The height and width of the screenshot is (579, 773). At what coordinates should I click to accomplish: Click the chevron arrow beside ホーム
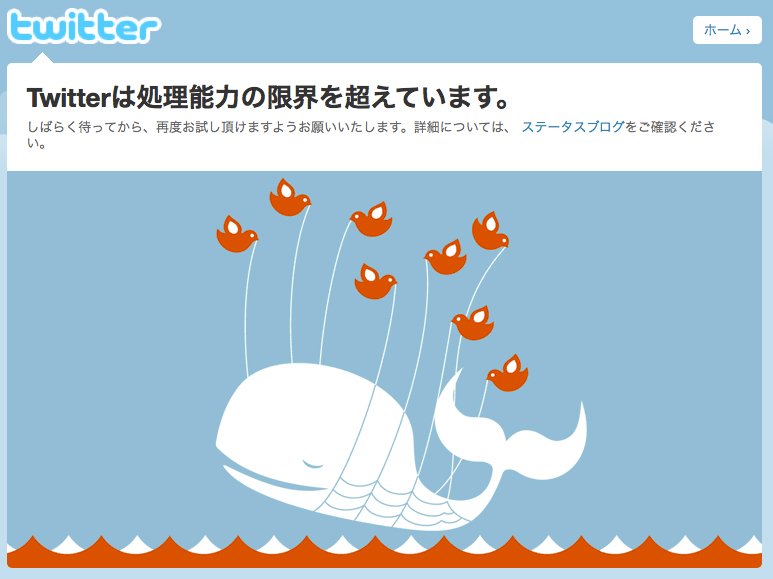pyautogui.click(x=748, y=31)
